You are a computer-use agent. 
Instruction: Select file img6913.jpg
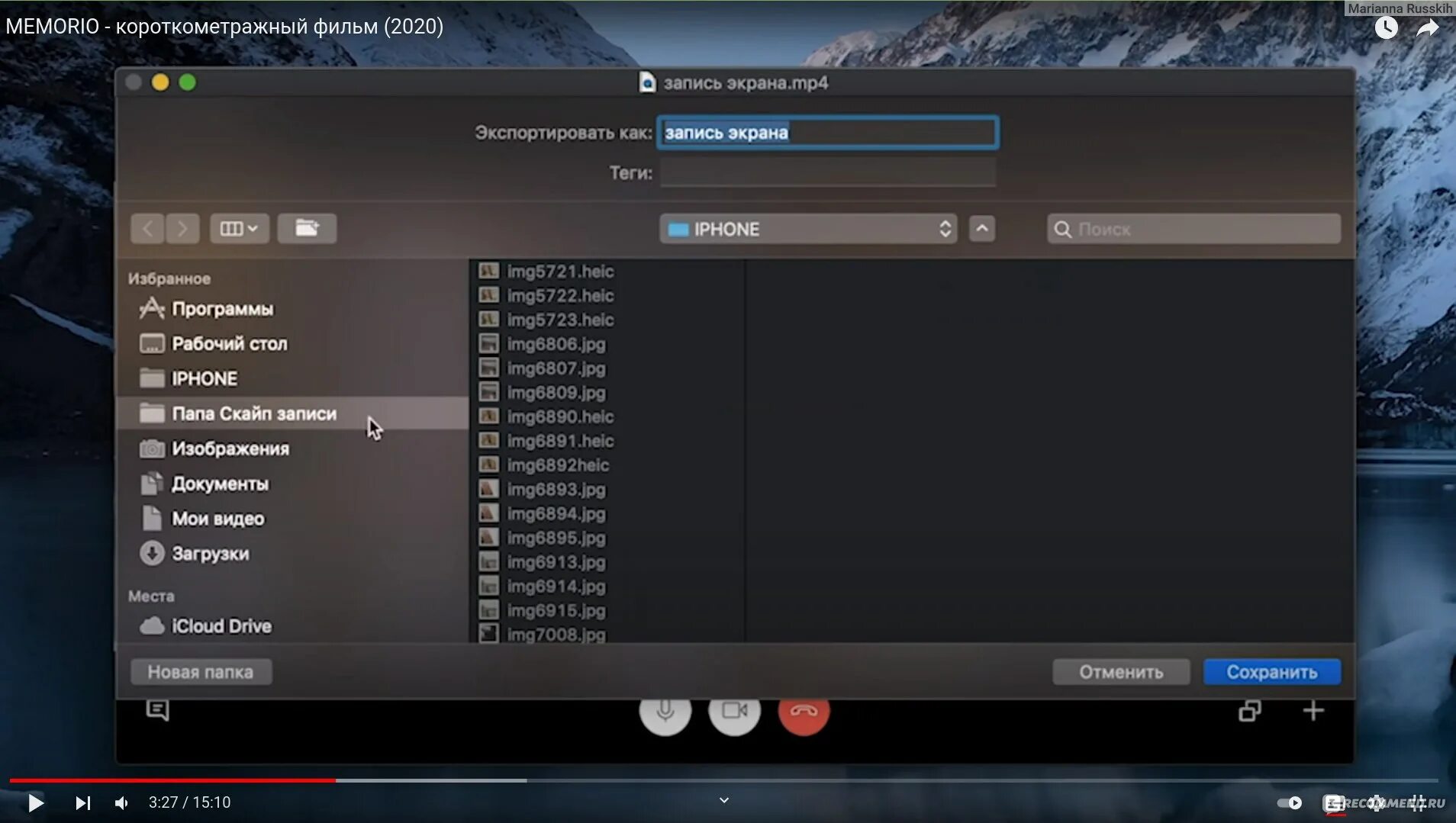click(556, 562)
